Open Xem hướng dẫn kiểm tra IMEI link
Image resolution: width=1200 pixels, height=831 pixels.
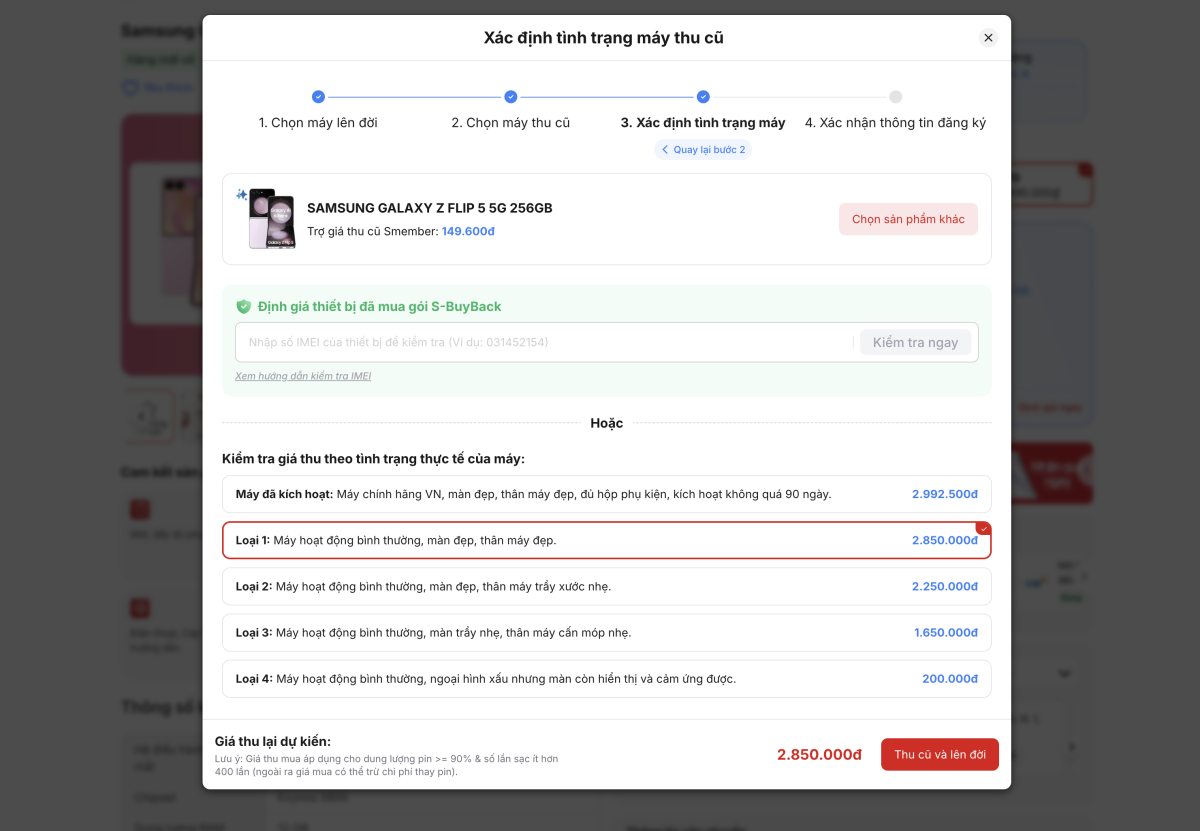coord(303,376)
